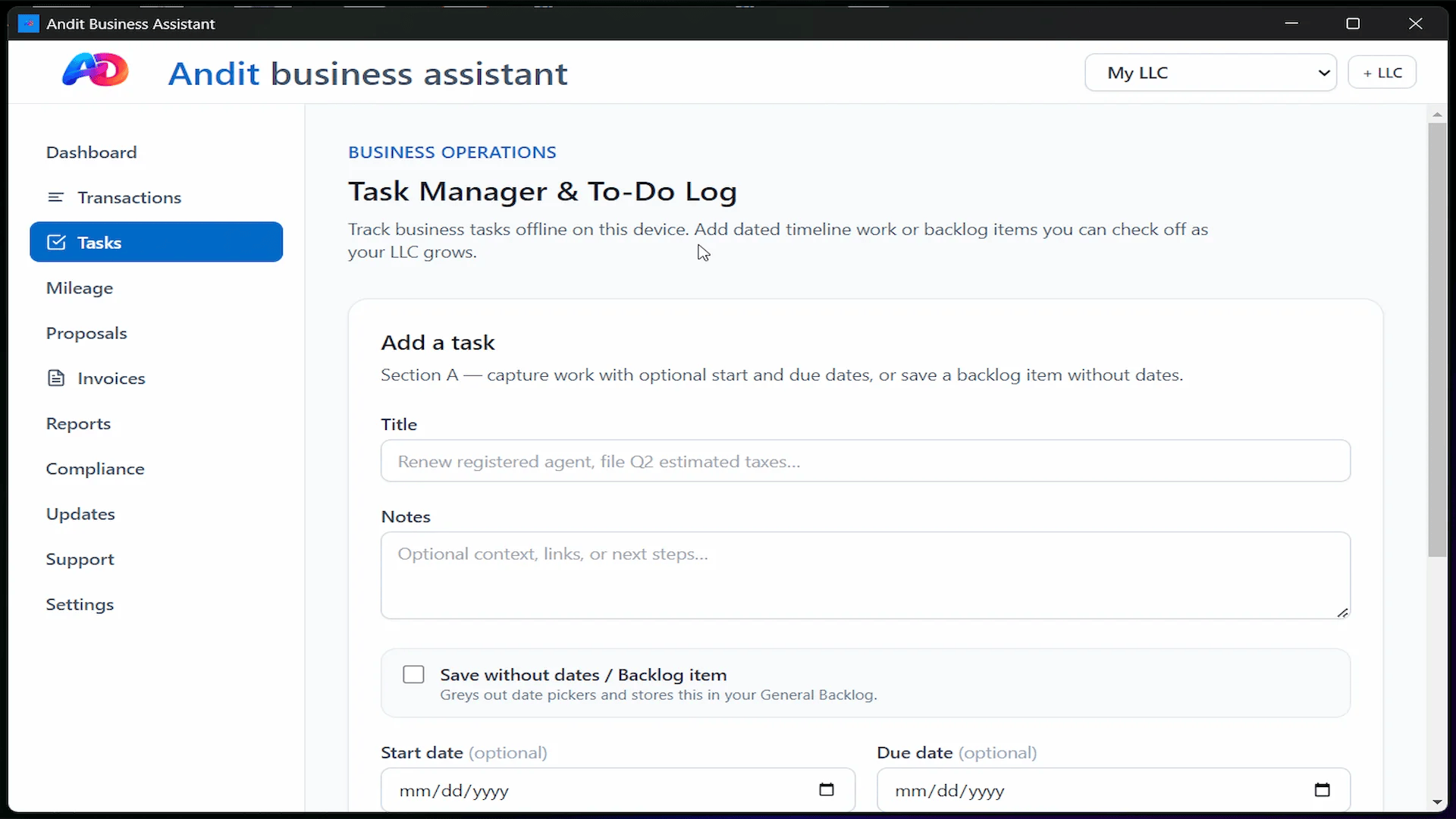Minimize the Andit Business Assistant window

(x=1291, y=24)
